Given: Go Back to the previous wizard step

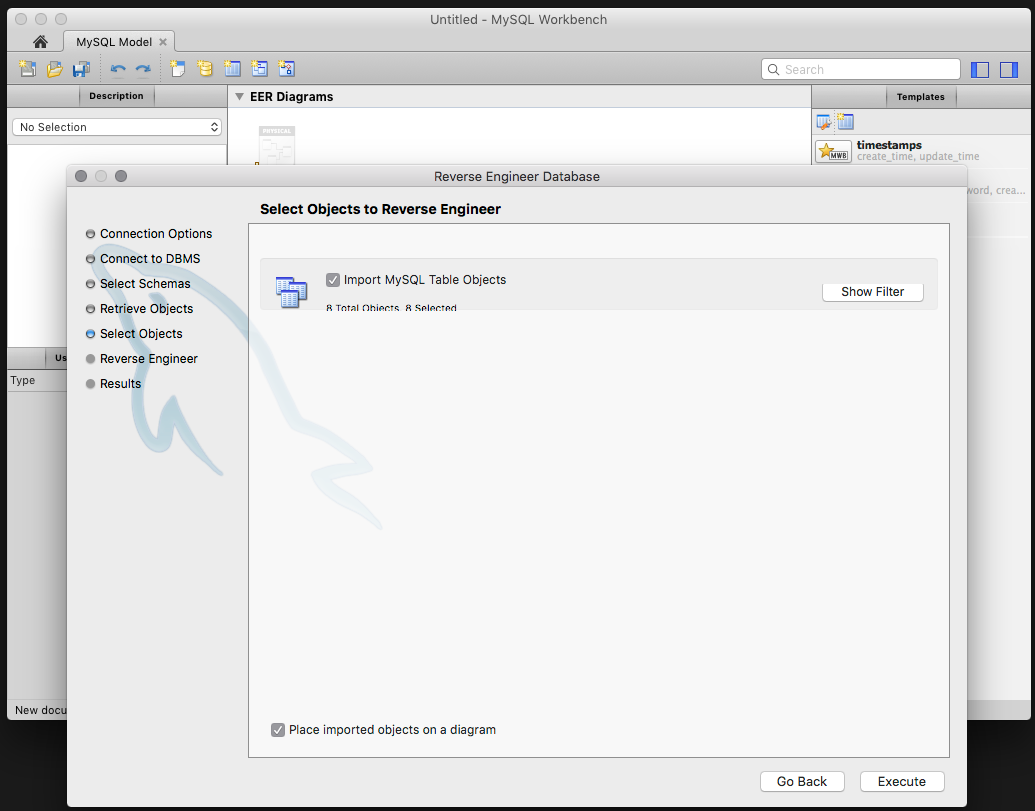Looking at the screenshot, I should pos(802,781).
